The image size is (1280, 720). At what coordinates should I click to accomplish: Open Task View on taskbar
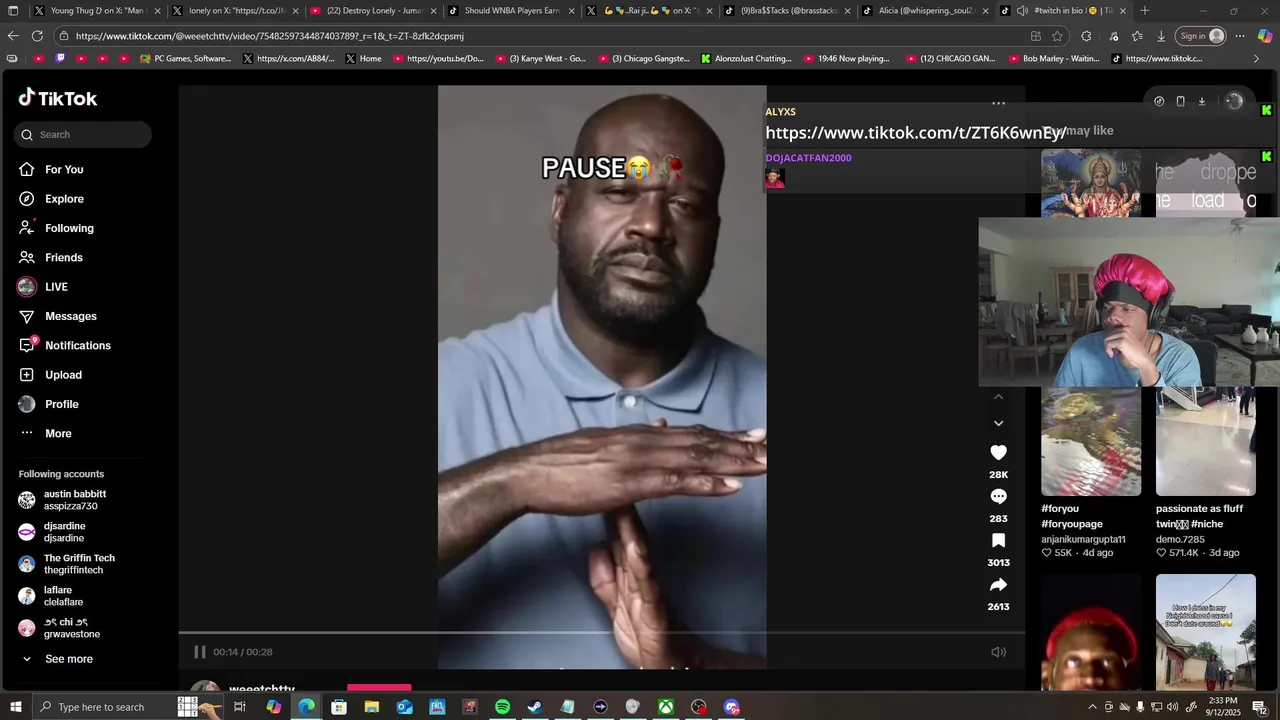[x=240, y=707]
